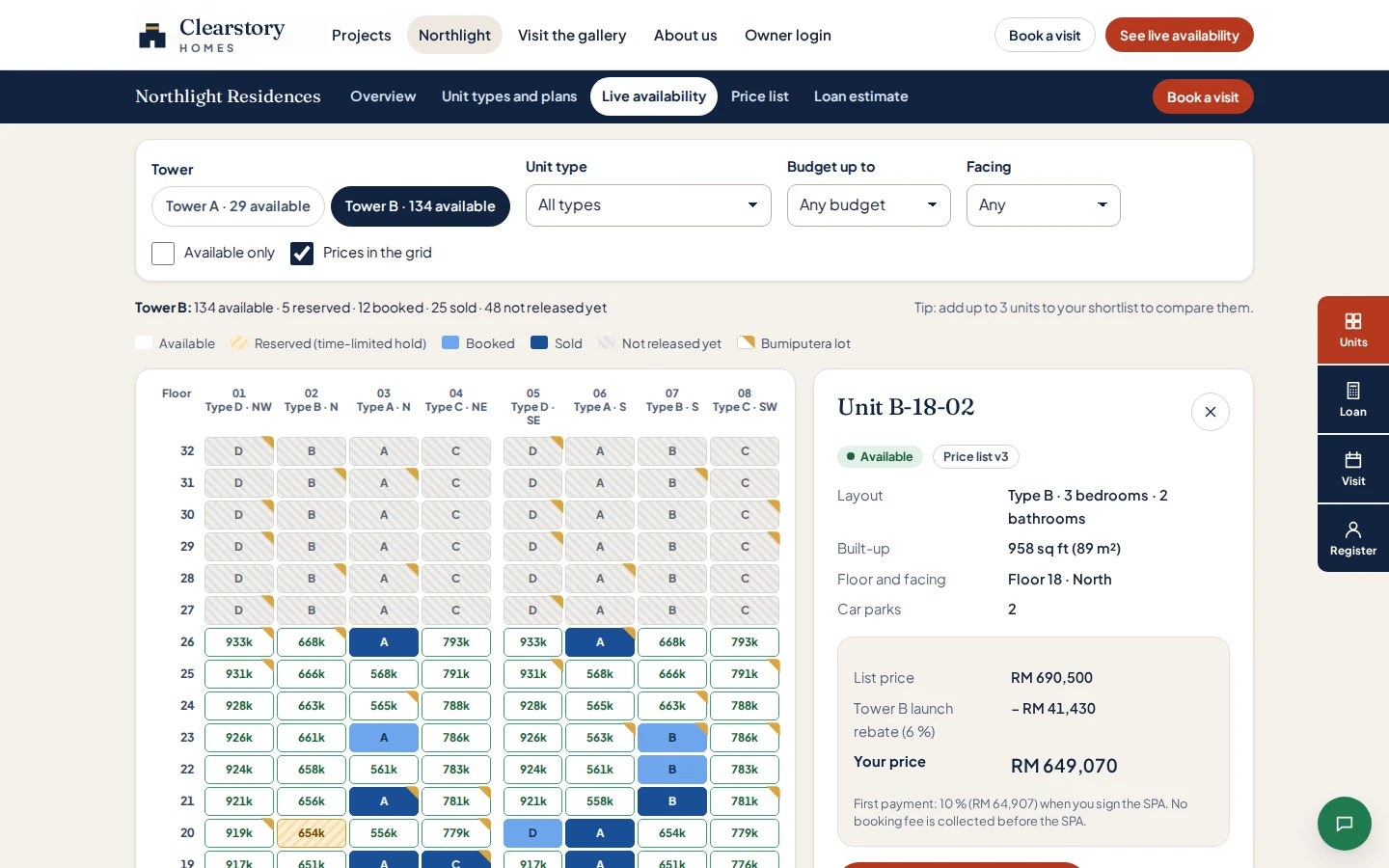Click the Northlight Residences title
Image resolution: width=1389 pixels, height=868 pixels.
pos(228,96)
